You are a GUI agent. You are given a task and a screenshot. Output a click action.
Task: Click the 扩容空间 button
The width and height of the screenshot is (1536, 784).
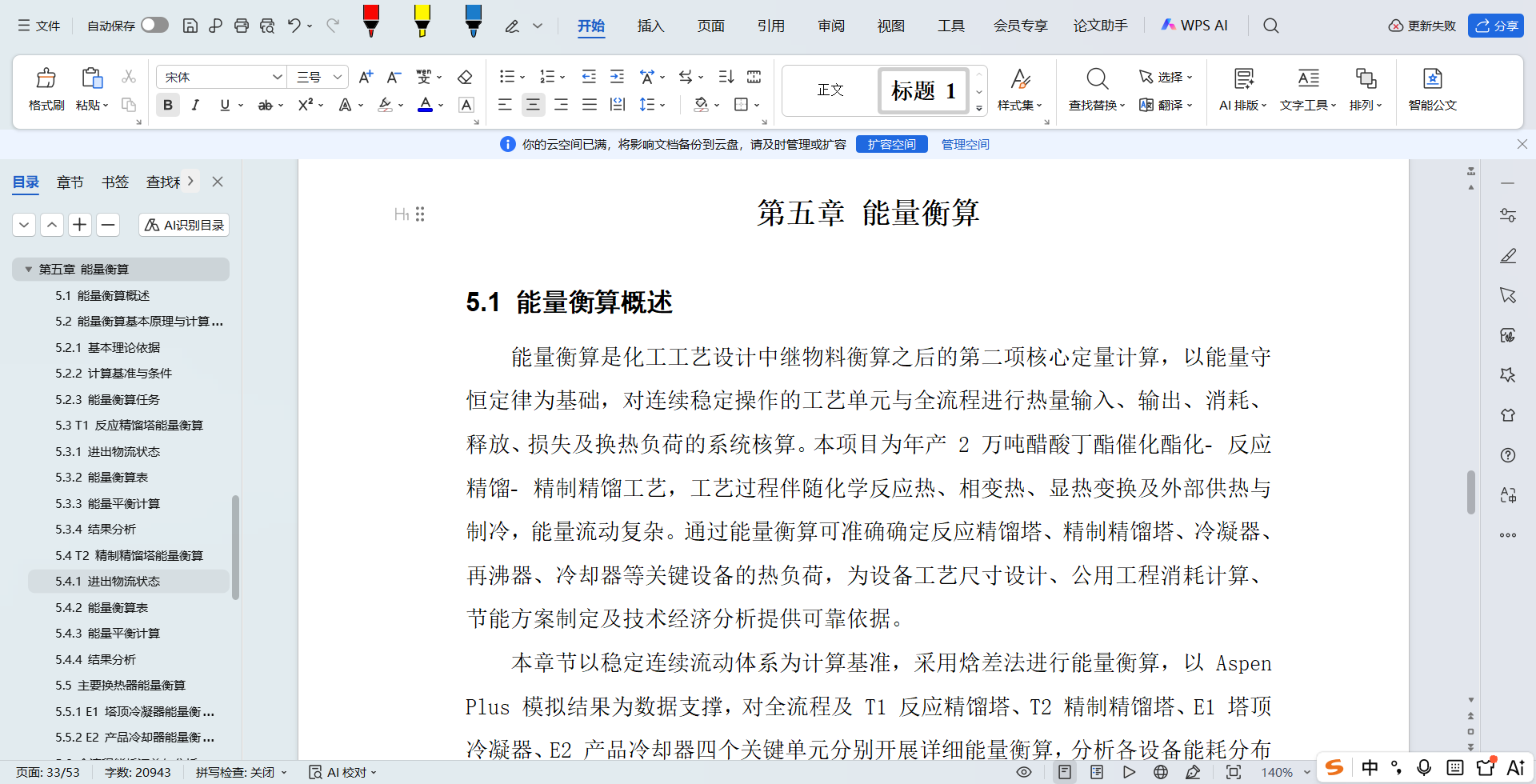tap(891, 144)
